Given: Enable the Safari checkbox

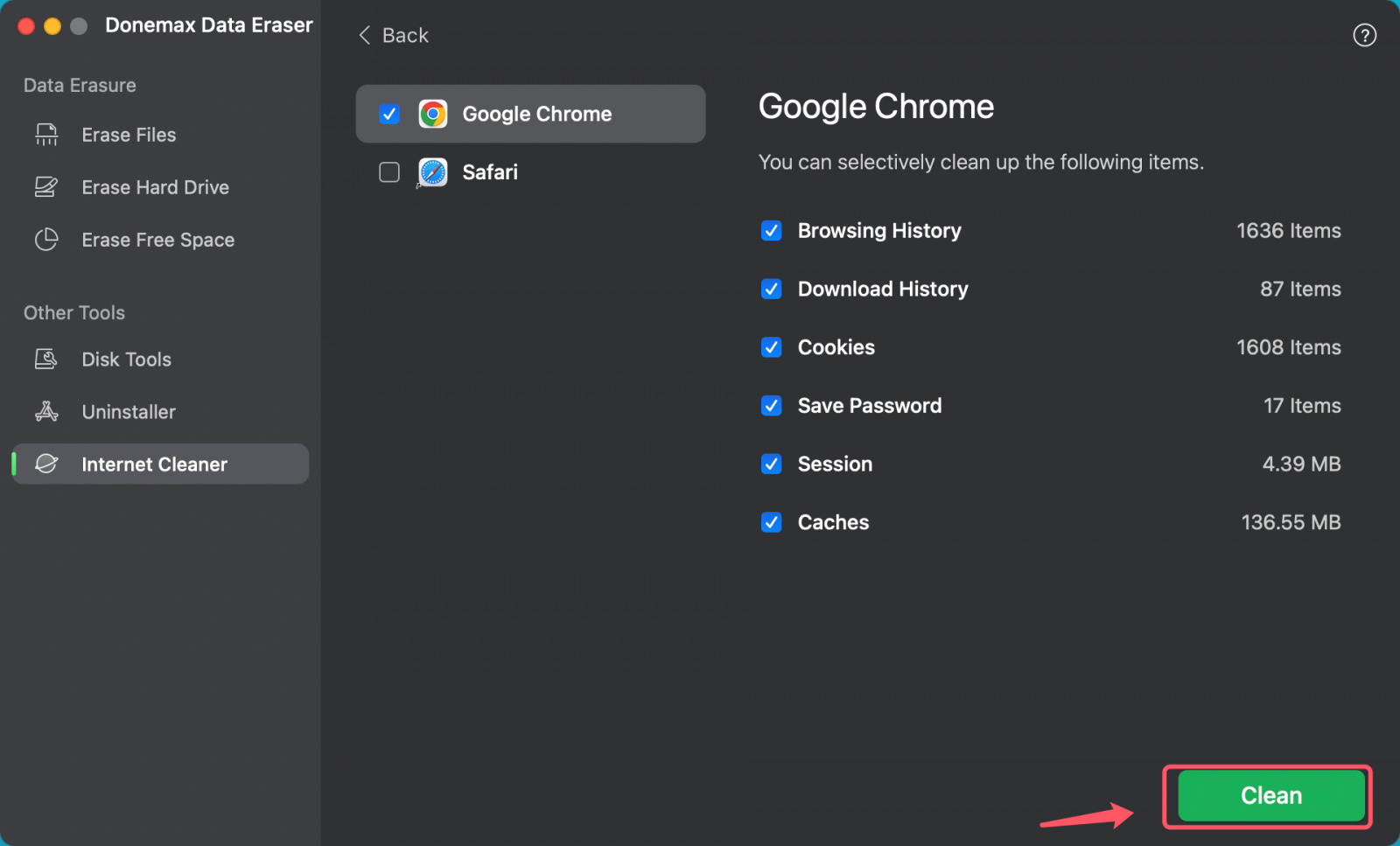Looking at the screenshot, I should click(x=388, y=171).
